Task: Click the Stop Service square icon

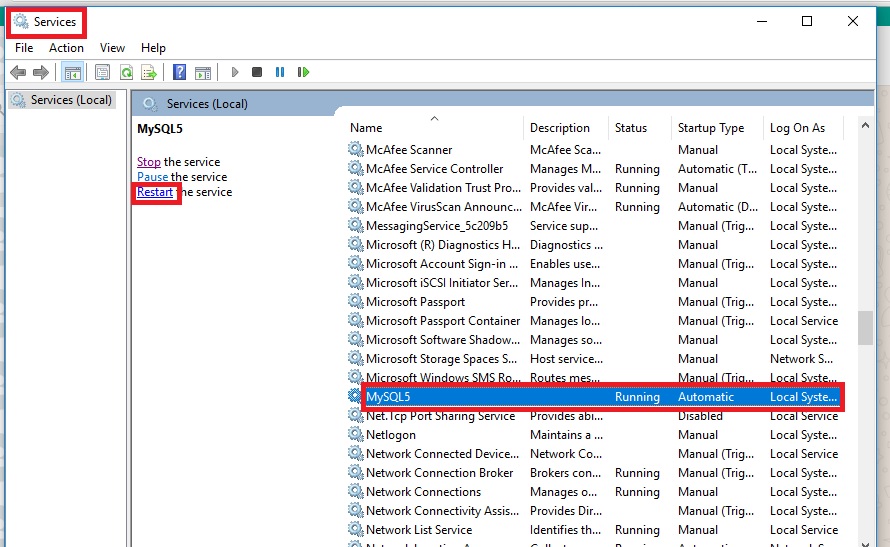Action: tap(257, 72)
